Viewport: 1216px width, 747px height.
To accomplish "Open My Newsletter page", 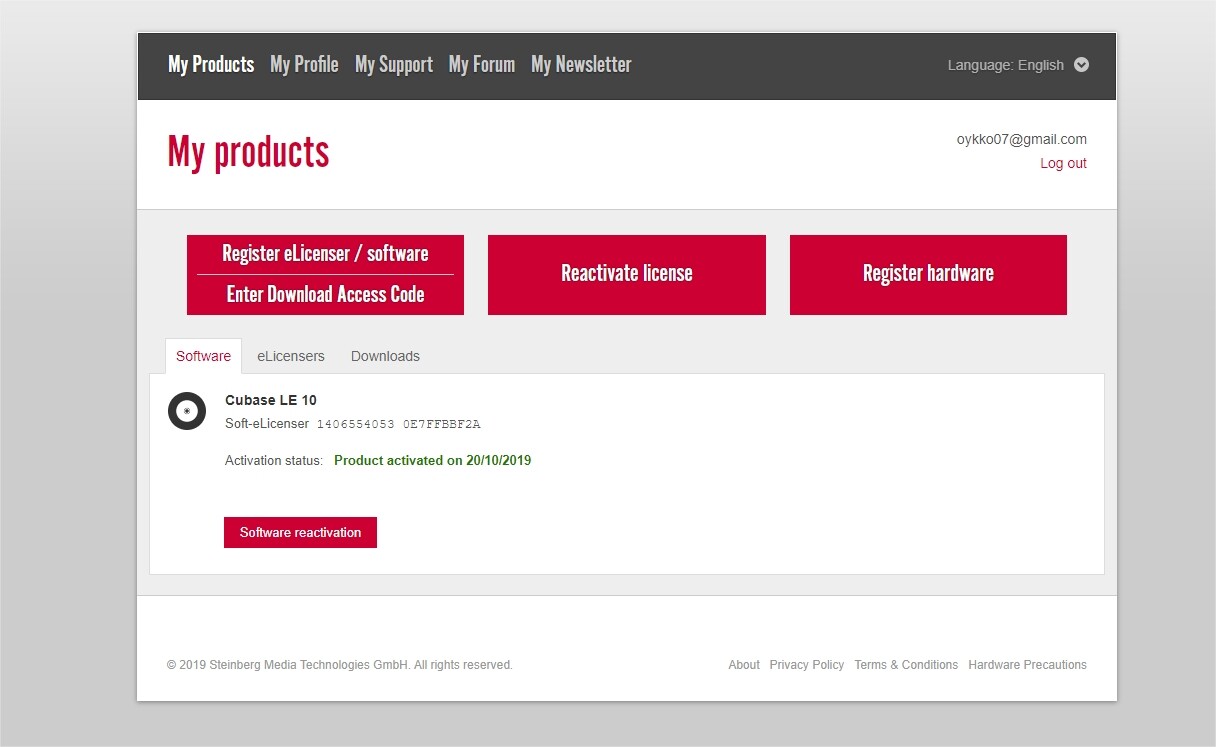I will click(x=581, y=65).
